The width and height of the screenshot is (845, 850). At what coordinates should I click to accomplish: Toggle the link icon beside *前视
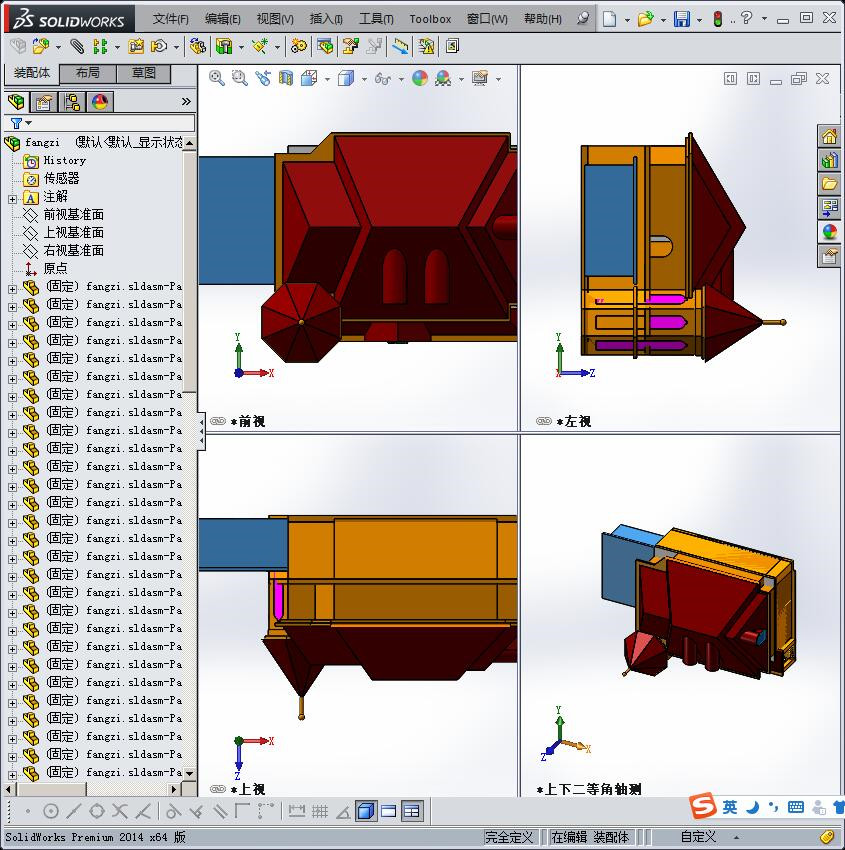click(217, 421)
